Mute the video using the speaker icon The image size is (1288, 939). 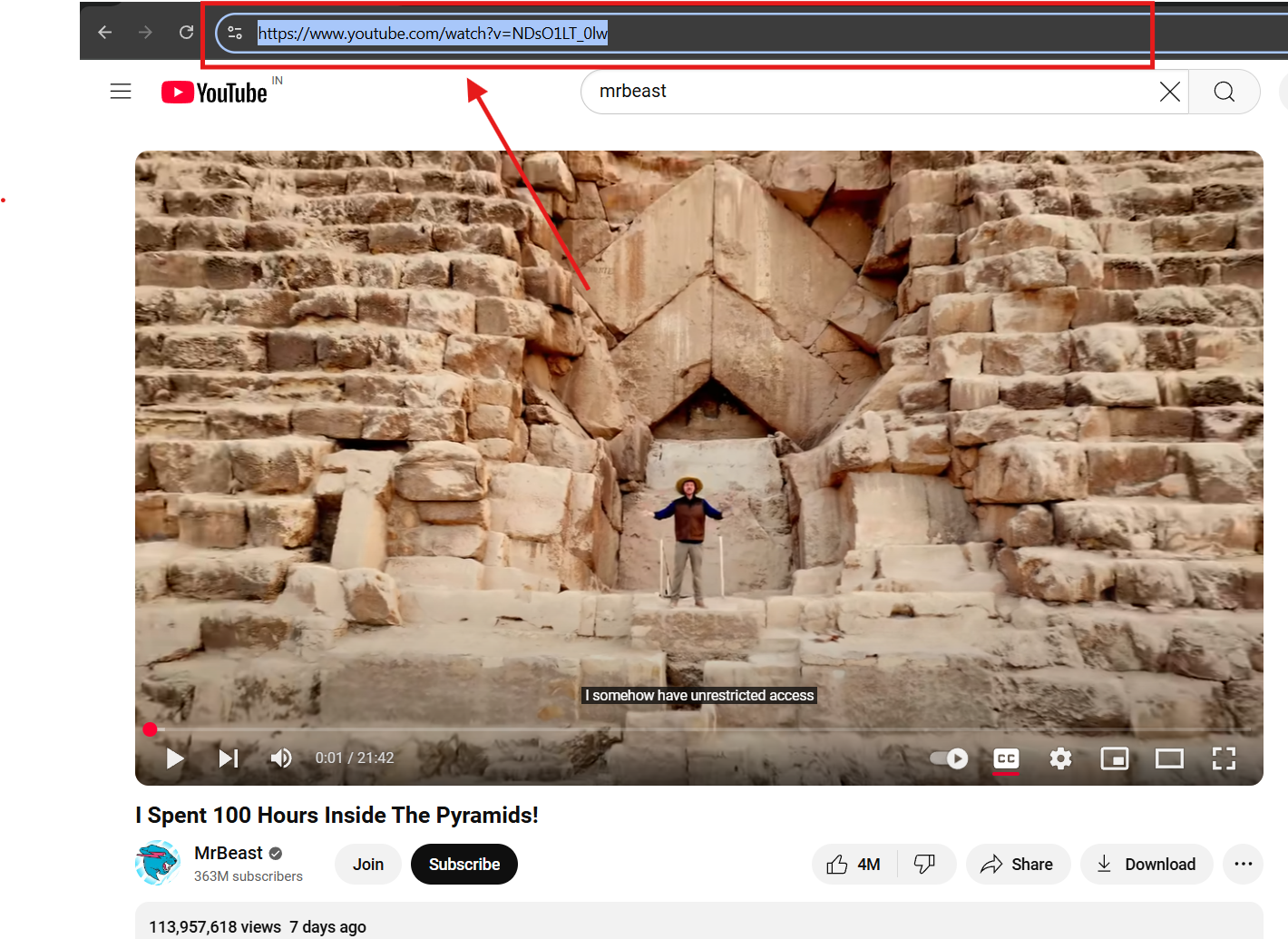(x=281, y=758)
